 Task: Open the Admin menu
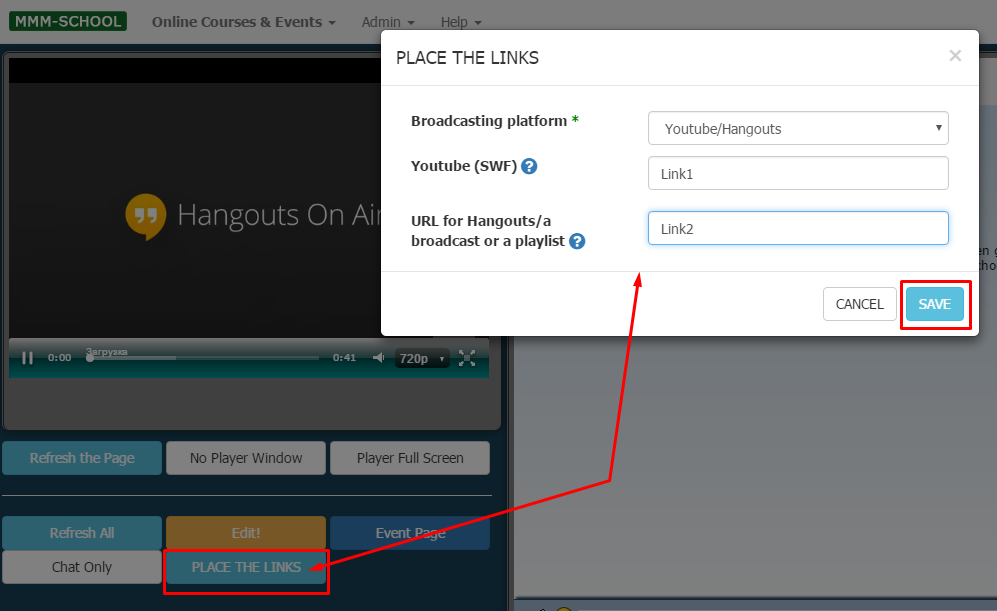[388, 22]
